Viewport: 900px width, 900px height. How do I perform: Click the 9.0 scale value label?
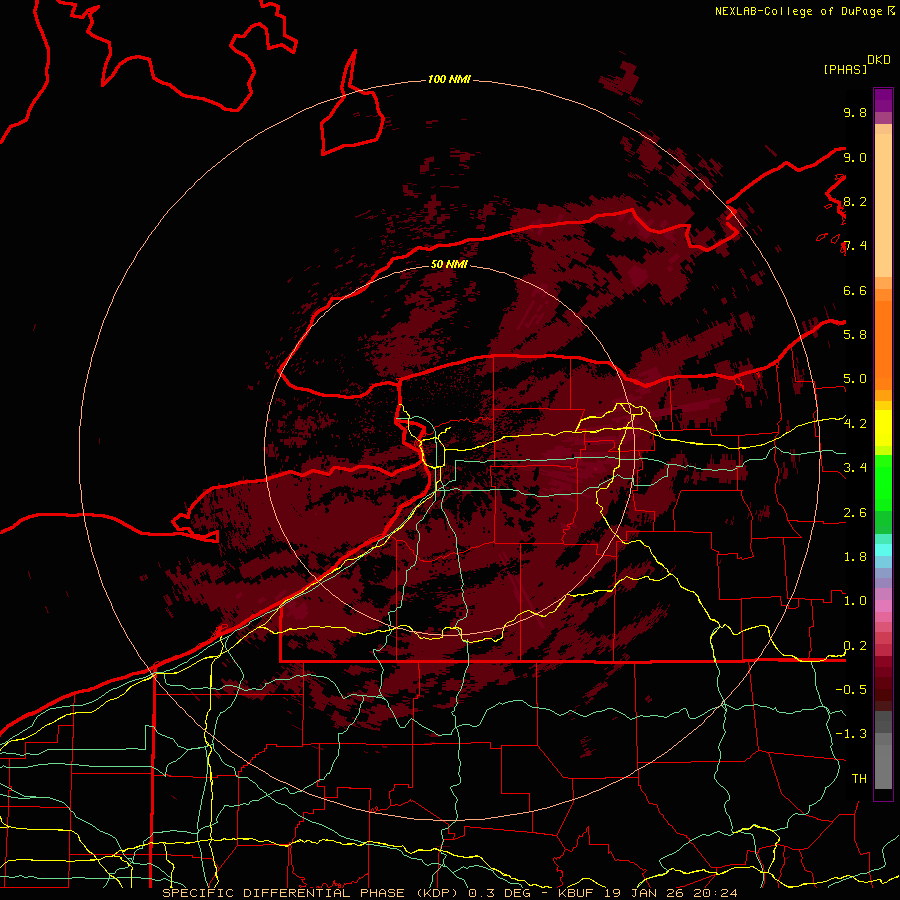855,158
